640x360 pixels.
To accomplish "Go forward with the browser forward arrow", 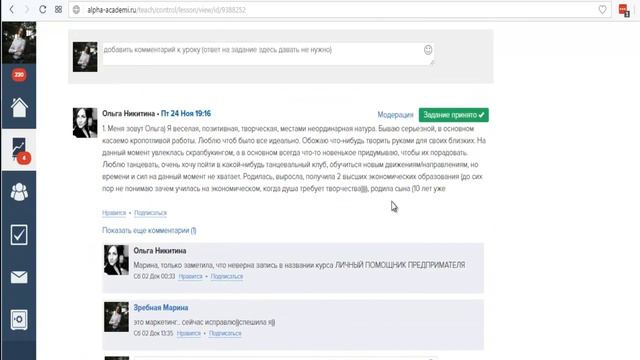I will tap(27, 9).
